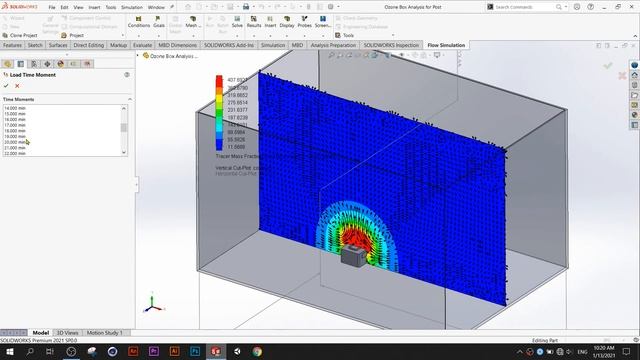Switch to the Model tab at bottom
Image resolution: width=640 pixels, height=360 pixels.
tap(40, 333)
